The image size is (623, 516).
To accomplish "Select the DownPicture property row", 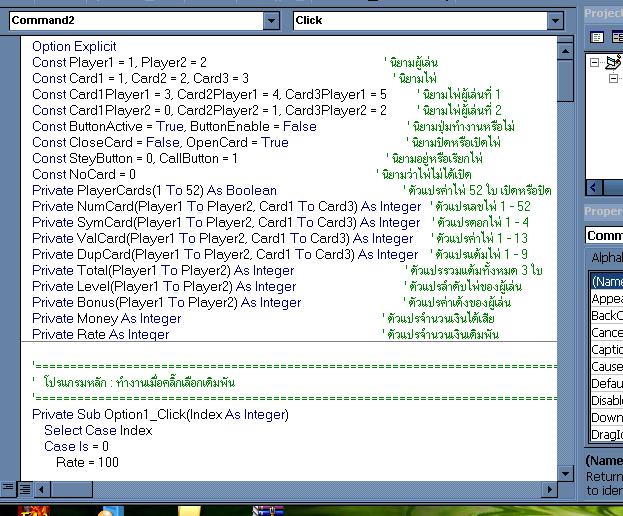I will [x=607, y=418].
